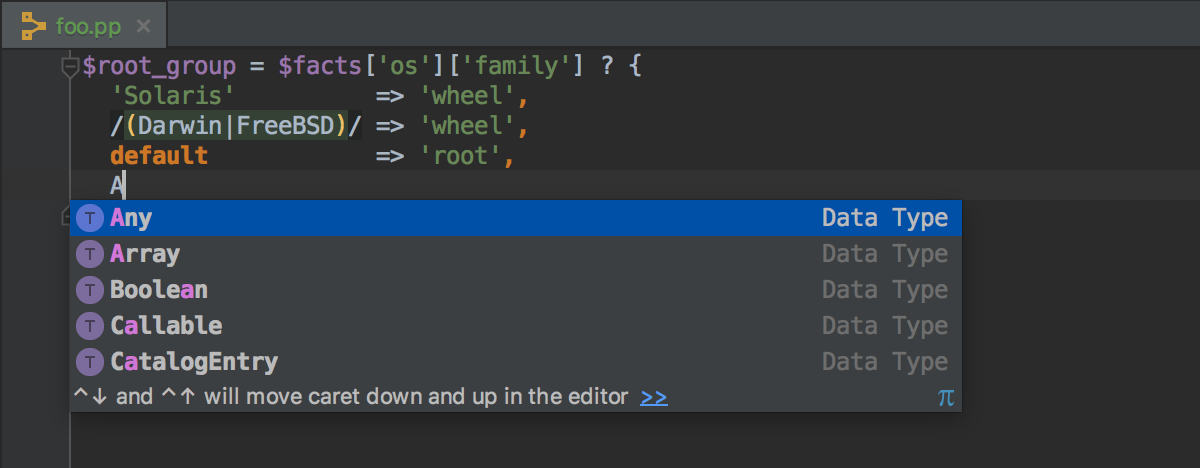1200x468 pixels.
Task: Click the default keyword in the selector
Action: coord(159,156)
